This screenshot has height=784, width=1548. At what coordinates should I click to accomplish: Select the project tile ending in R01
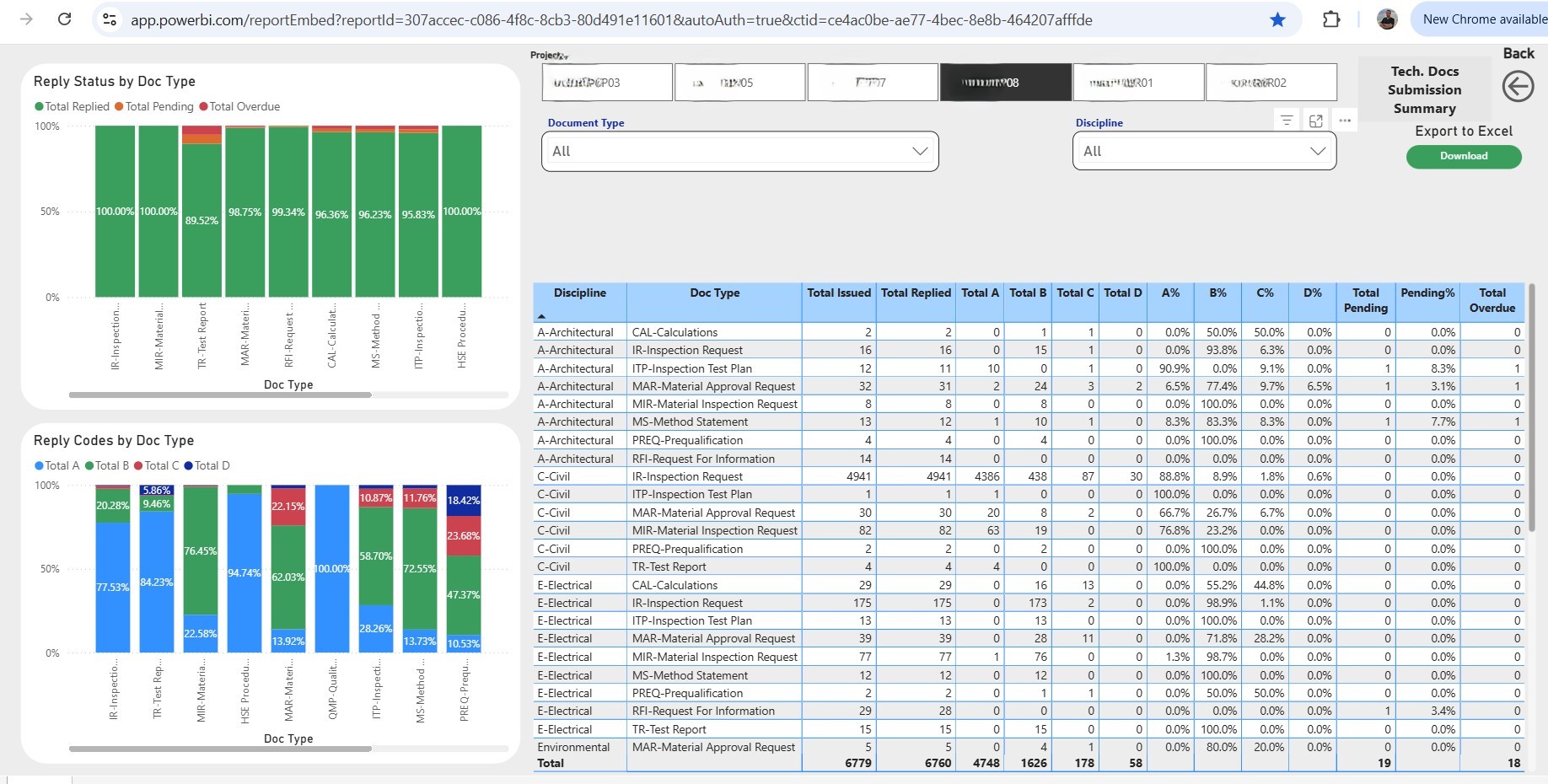(1137, 83)
